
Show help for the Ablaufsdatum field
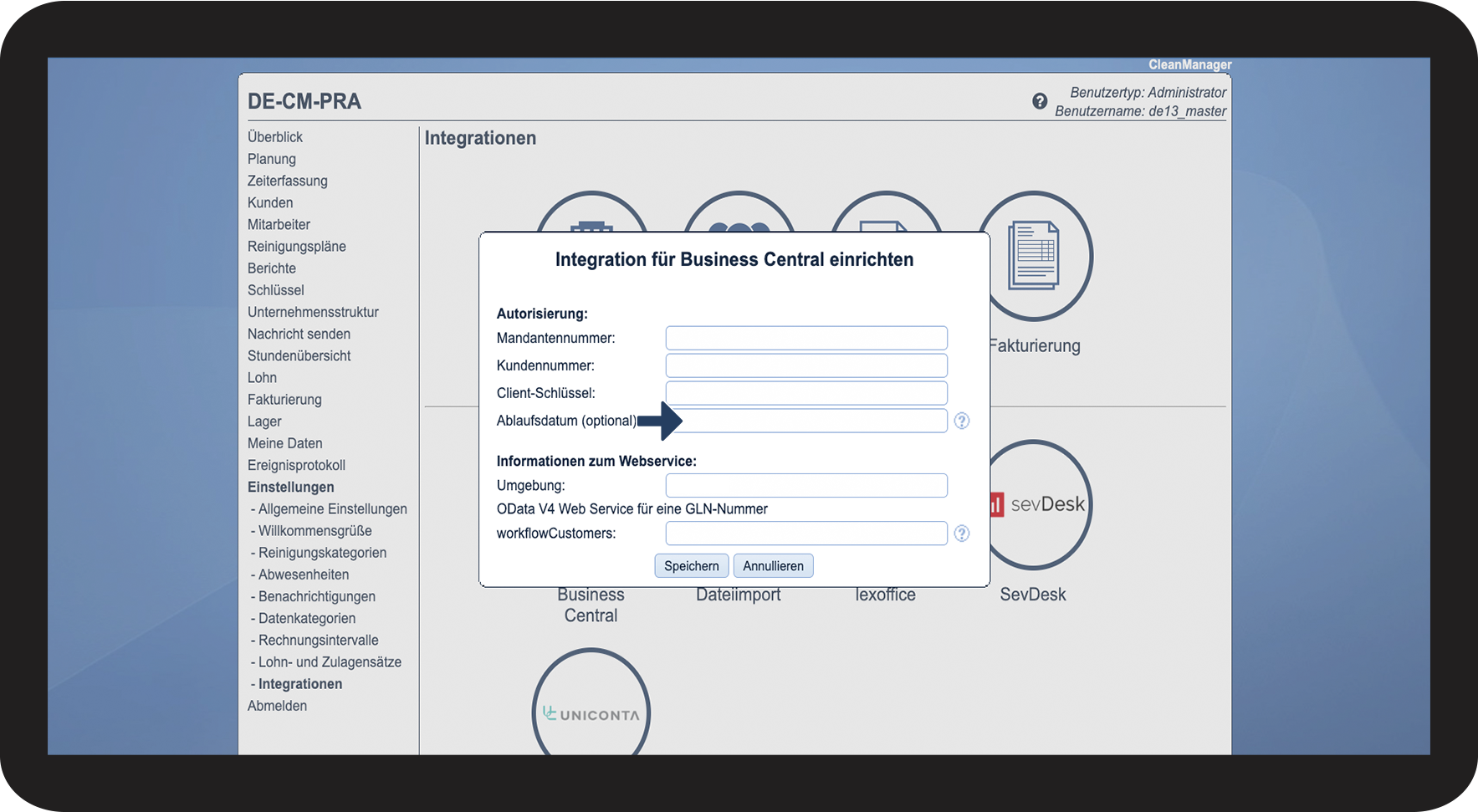pos(962,421)
